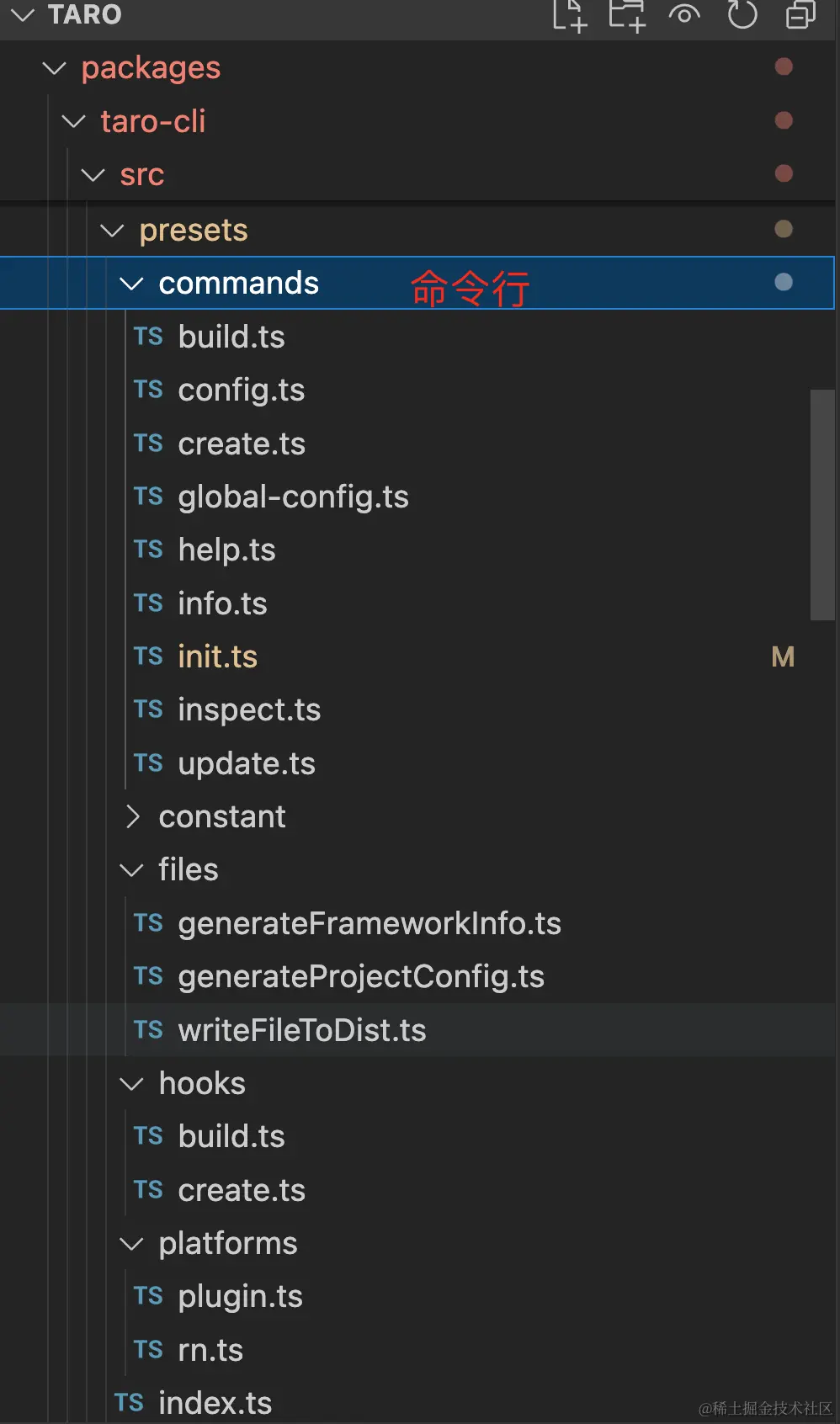Collapse the packages folder chevron
Screen dimensions: 840x1424
coord(55,68)
